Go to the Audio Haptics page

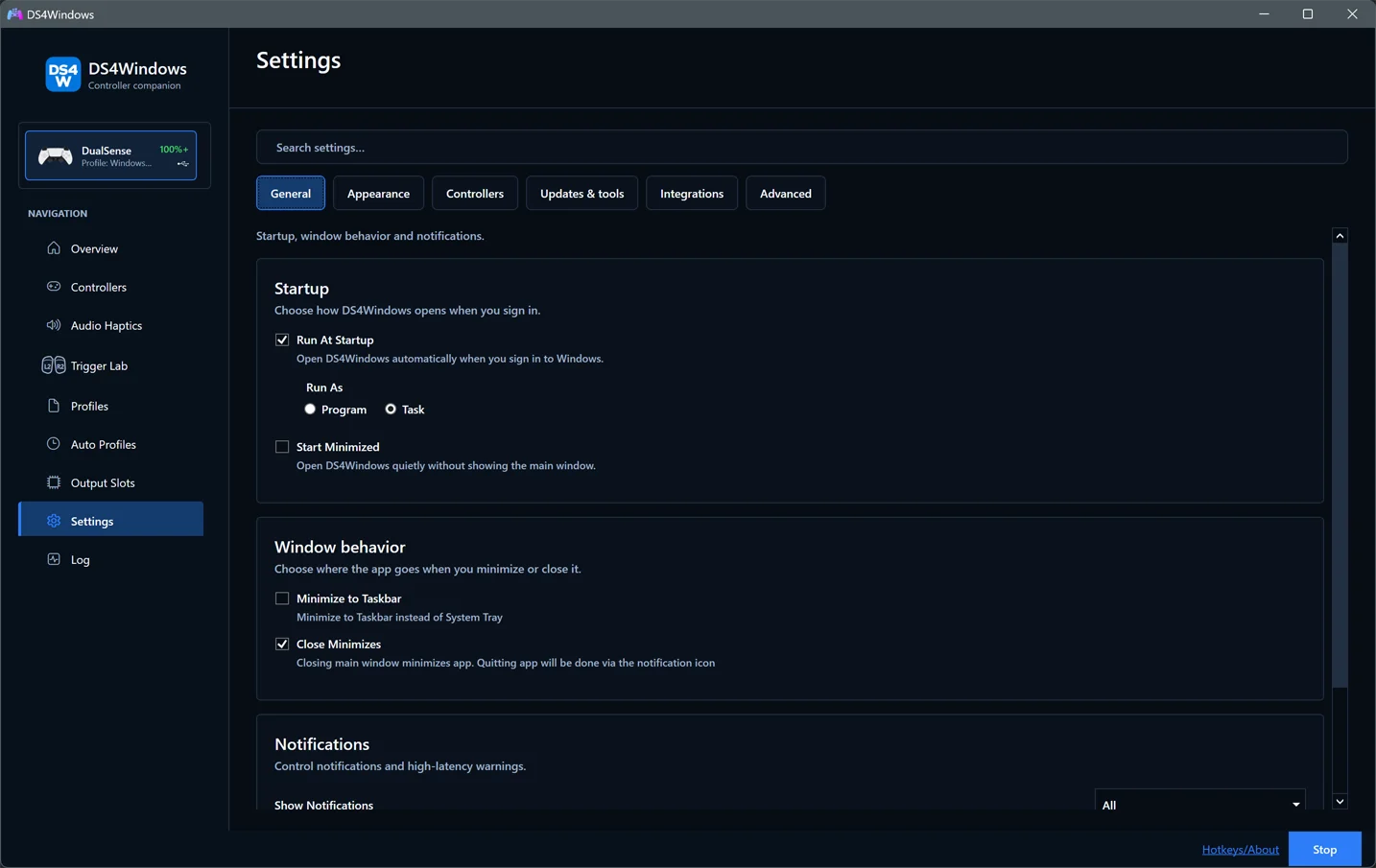(x=110, y=326)
